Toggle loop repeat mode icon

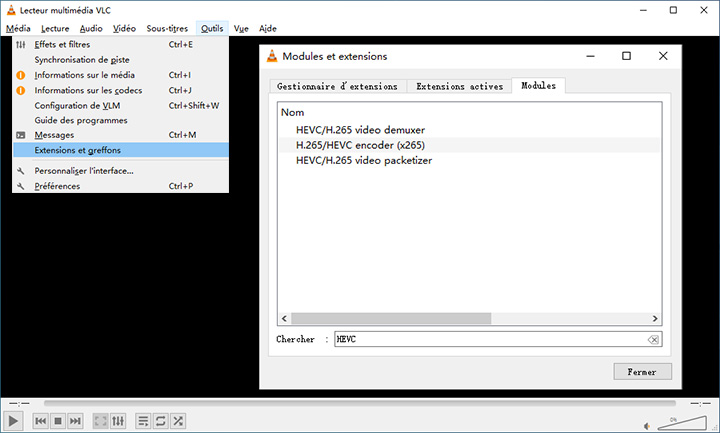(160, 421)
